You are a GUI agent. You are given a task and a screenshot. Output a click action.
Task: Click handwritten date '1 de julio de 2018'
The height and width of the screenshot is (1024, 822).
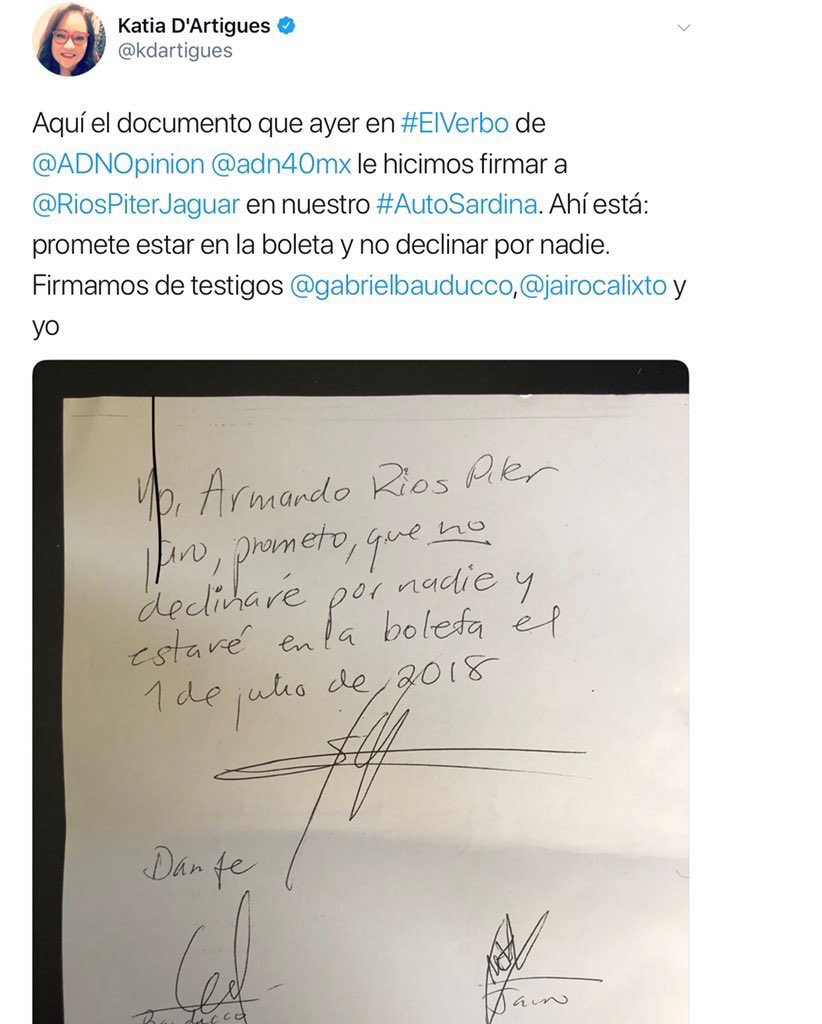click(318, 687)
